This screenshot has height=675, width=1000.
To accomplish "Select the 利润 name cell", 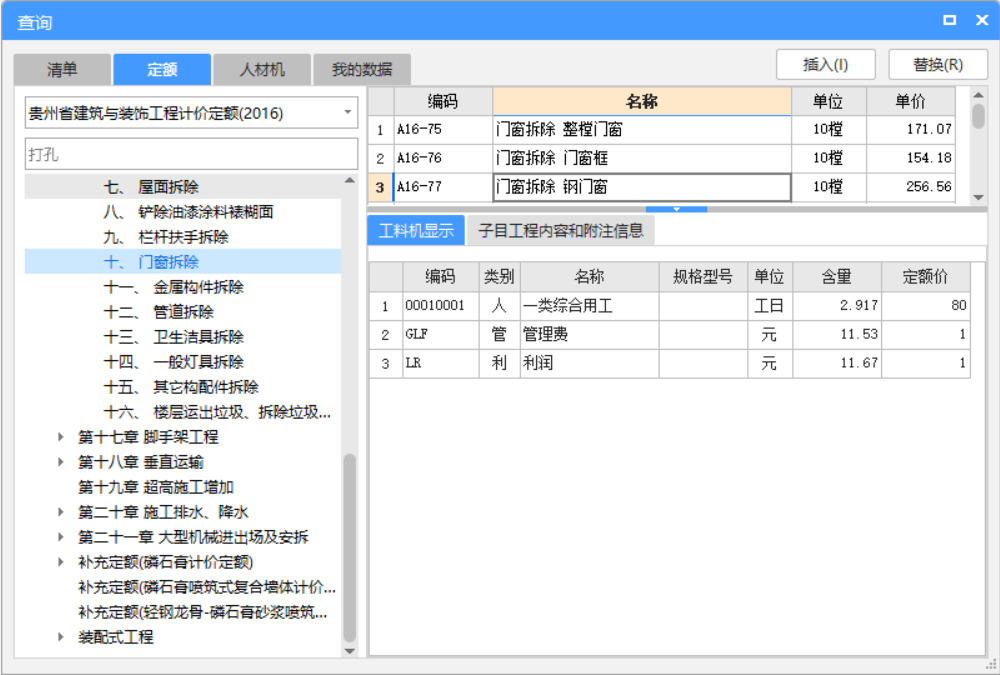I will click(590, 363).
